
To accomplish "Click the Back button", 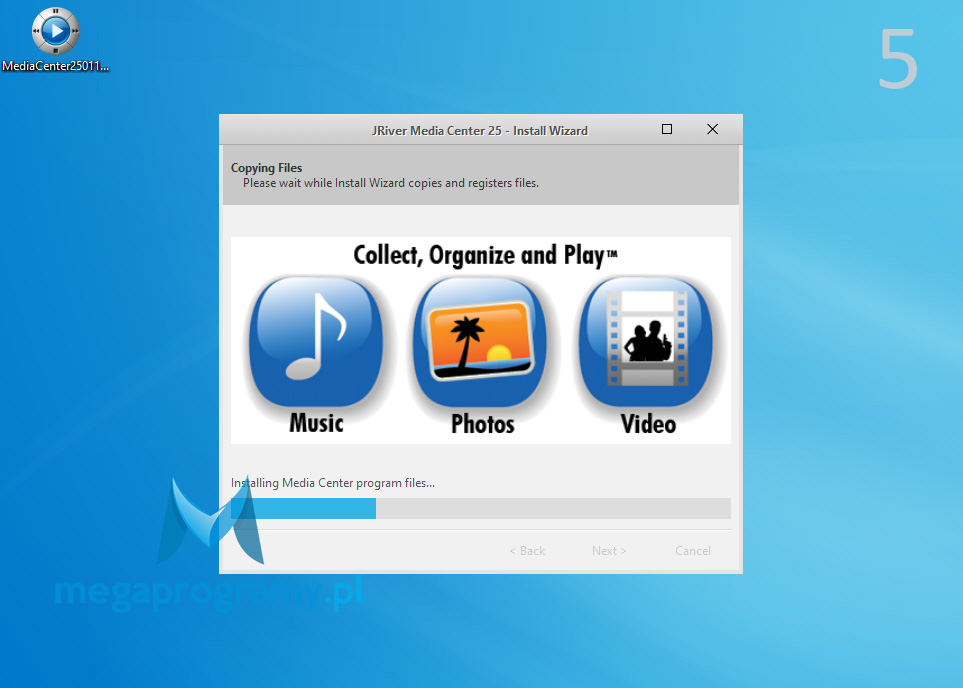I will coord(527,551).
